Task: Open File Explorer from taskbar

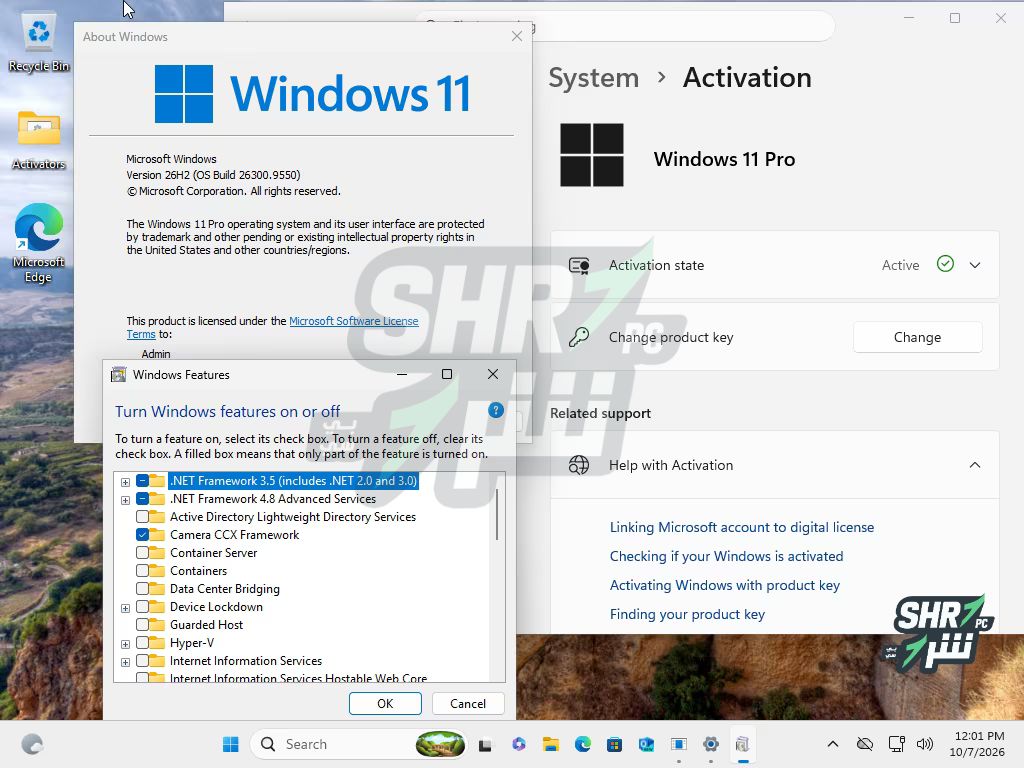Action: (x=551, y=744)
